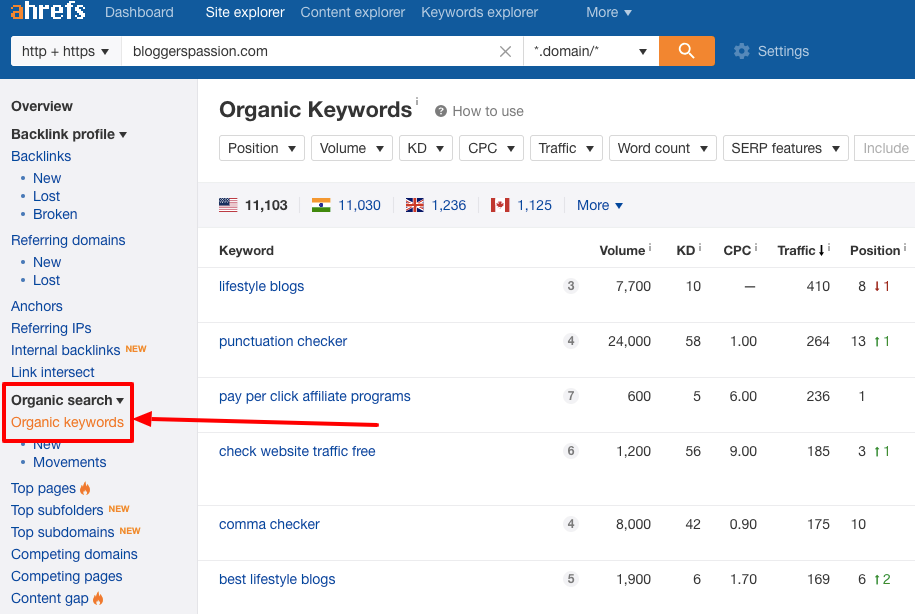Select the Canada flag count 1,125
This screenshot has height=614, width=915.
tap(521, 205)
